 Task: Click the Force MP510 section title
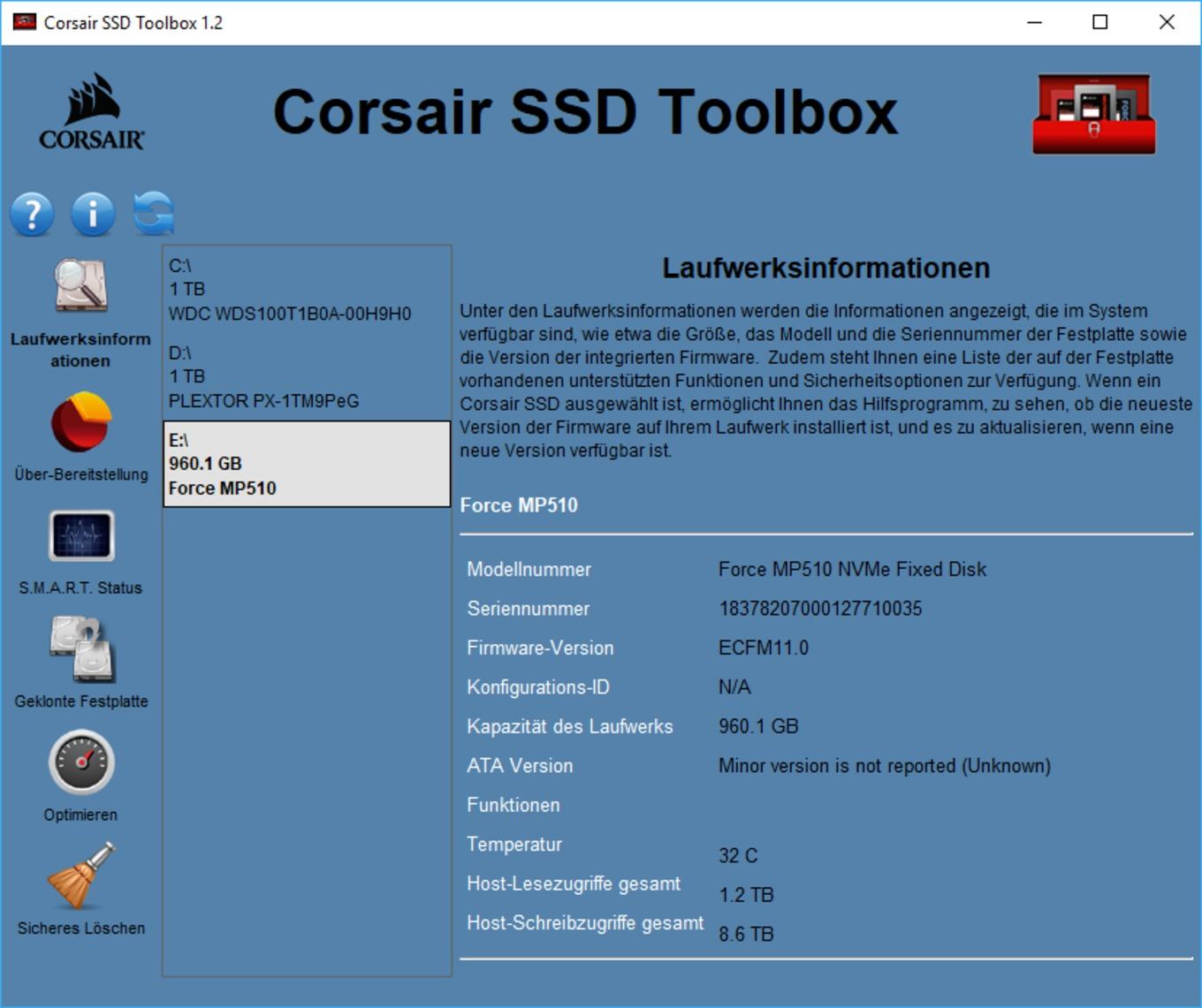click(x=519, y=505)
